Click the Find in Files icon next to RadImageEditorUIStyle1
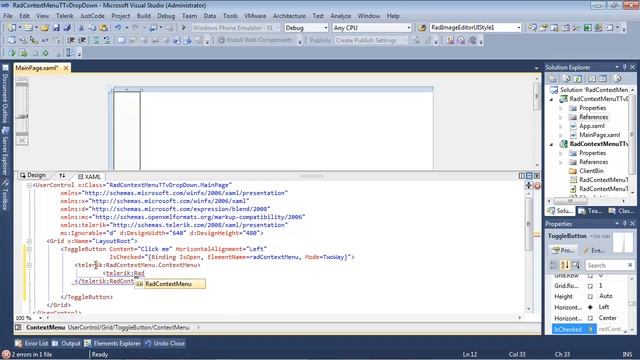Screen dimensions: 640x360 pyautogui.click(x=422, y=28)
